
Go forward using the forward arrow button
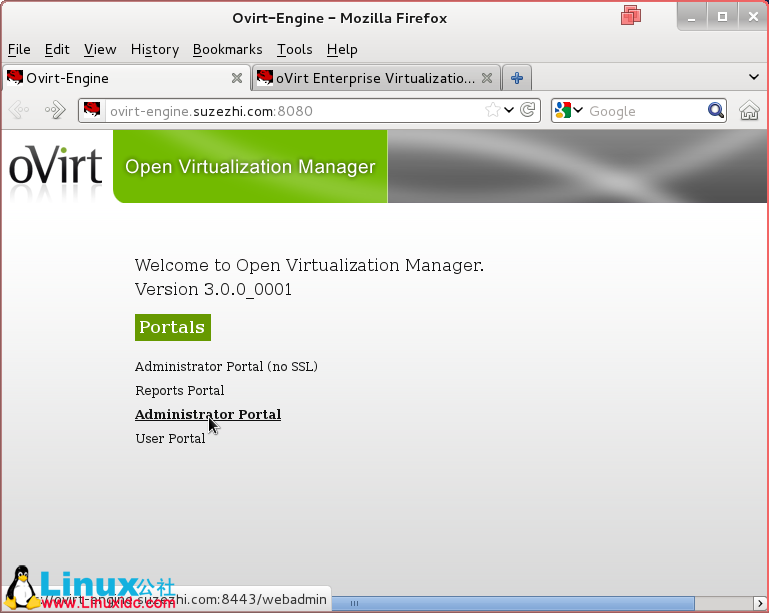point(55,110)
